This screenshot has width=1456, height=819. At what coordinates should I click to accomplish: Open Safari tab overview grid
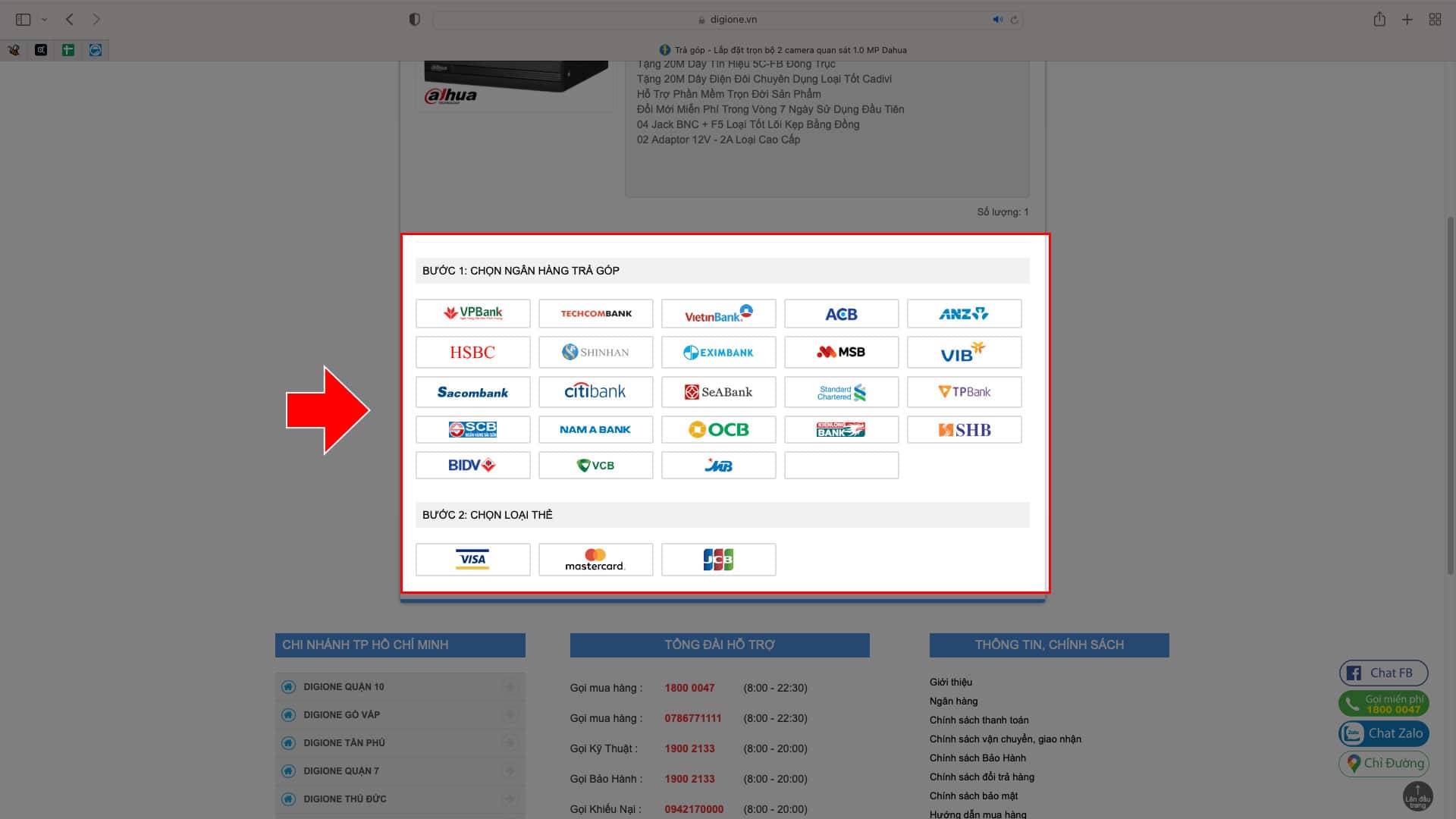coord(1435,20)
